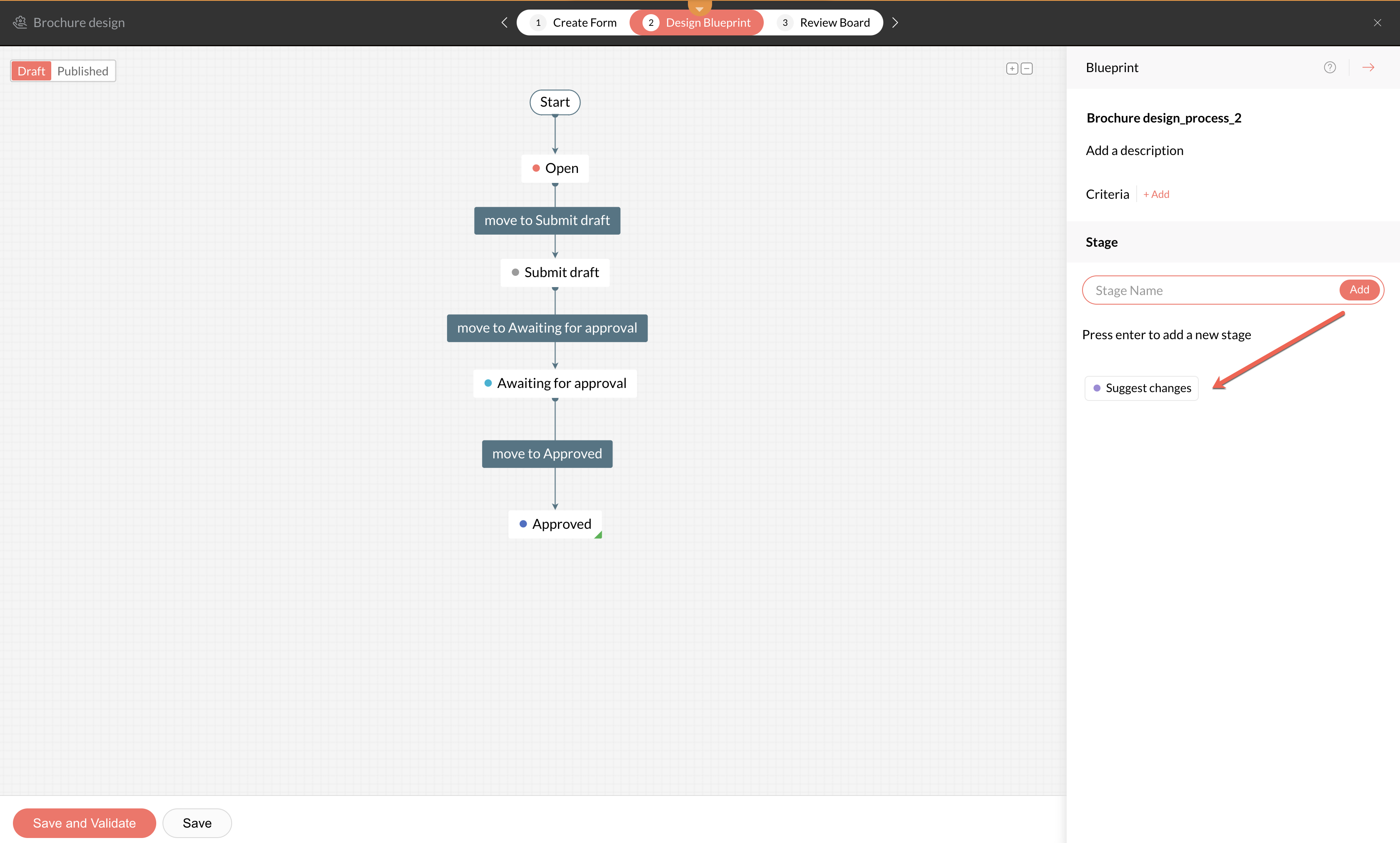Viewport: 1400px width, 843px height.
Task: Zoom in canvas with plus icon
Action: [1012, 69]
